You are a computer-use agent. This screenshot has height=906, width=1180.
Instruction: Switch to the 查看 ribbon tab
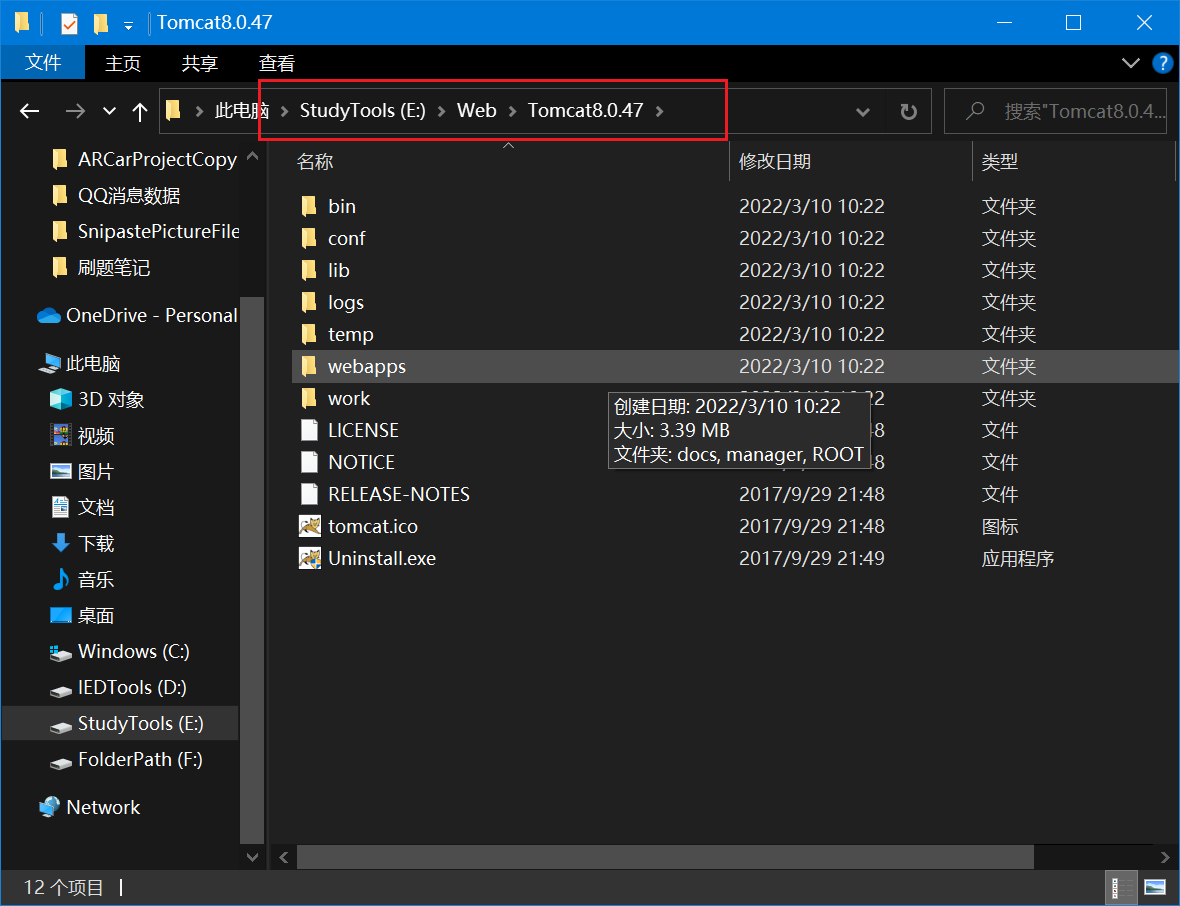tap(276, 63)
